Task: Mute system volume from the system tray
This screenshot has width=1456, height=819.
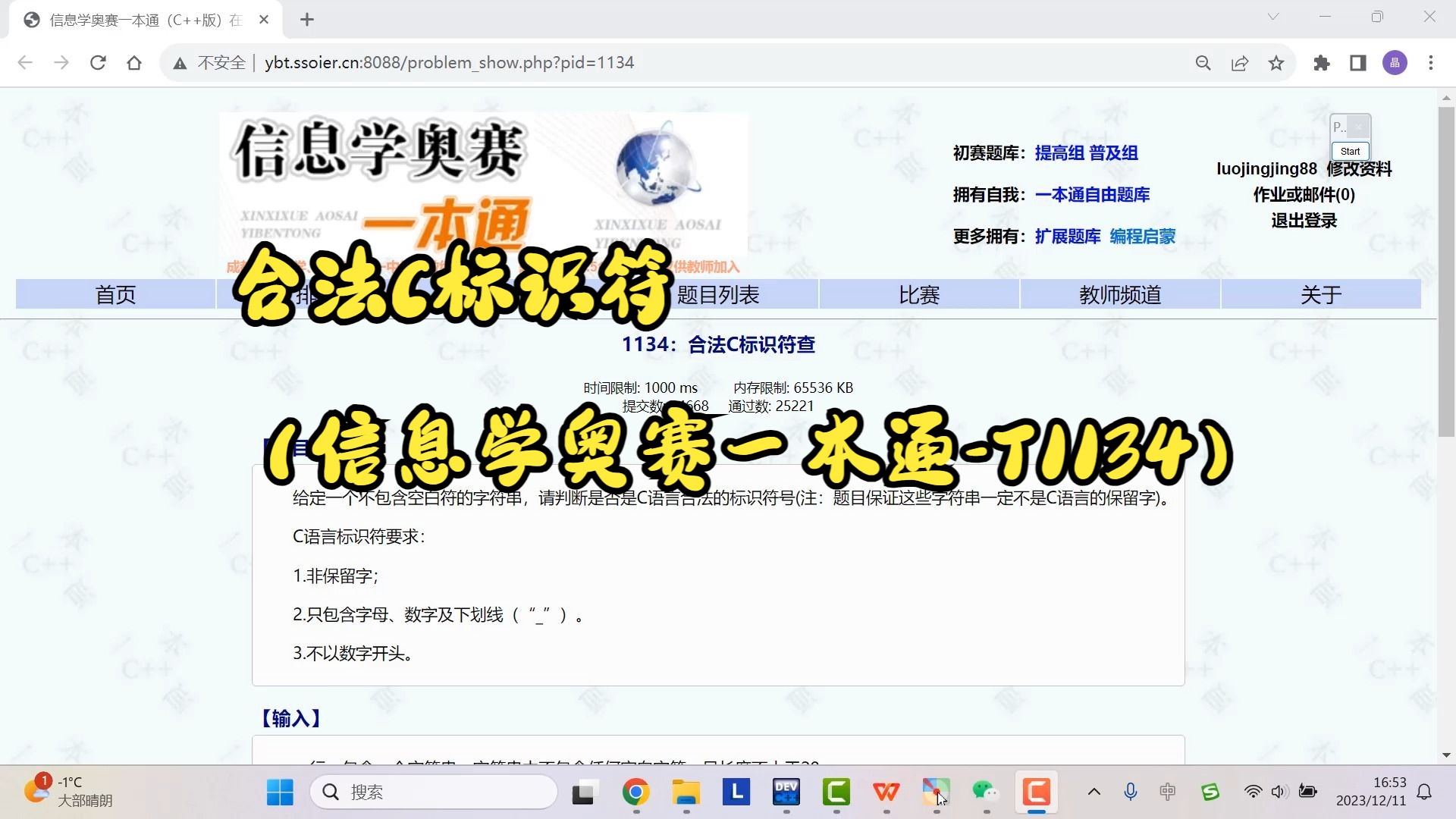Action: pos(1279,791)
